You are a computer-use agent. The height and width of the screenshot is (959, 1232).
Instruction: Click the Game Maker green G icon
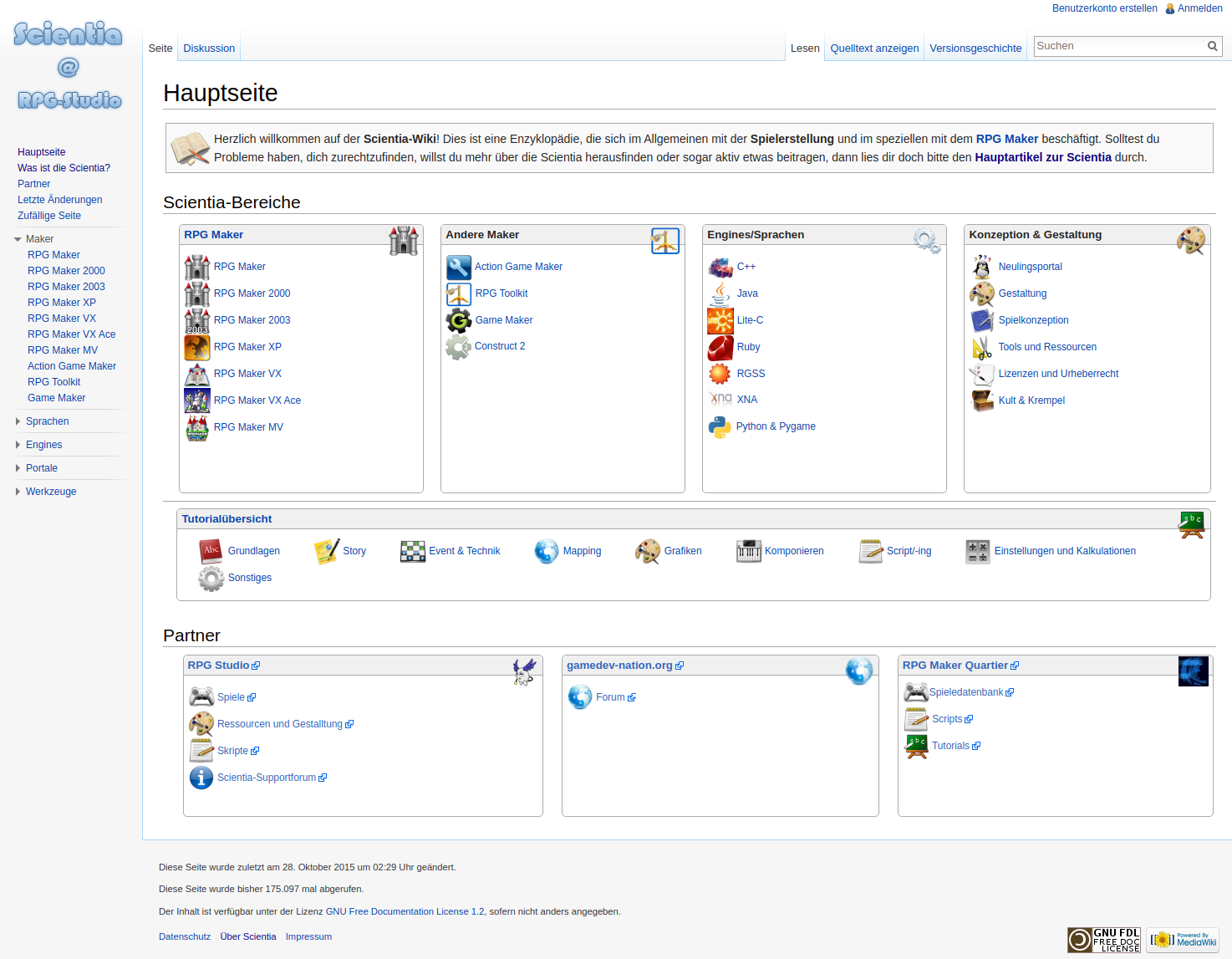(x=458, y=320)
